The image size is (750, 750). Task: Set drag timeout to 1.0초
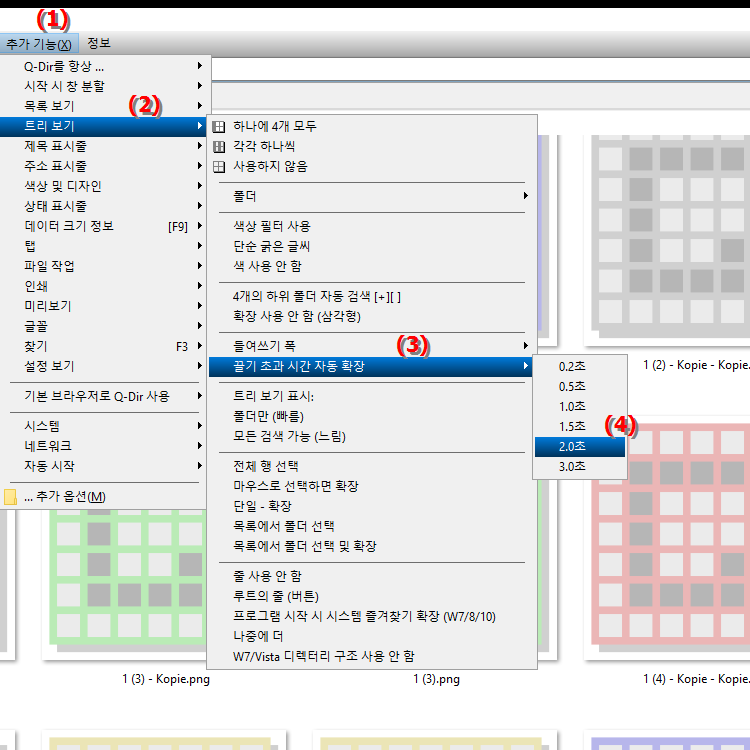tap(580, 407)
